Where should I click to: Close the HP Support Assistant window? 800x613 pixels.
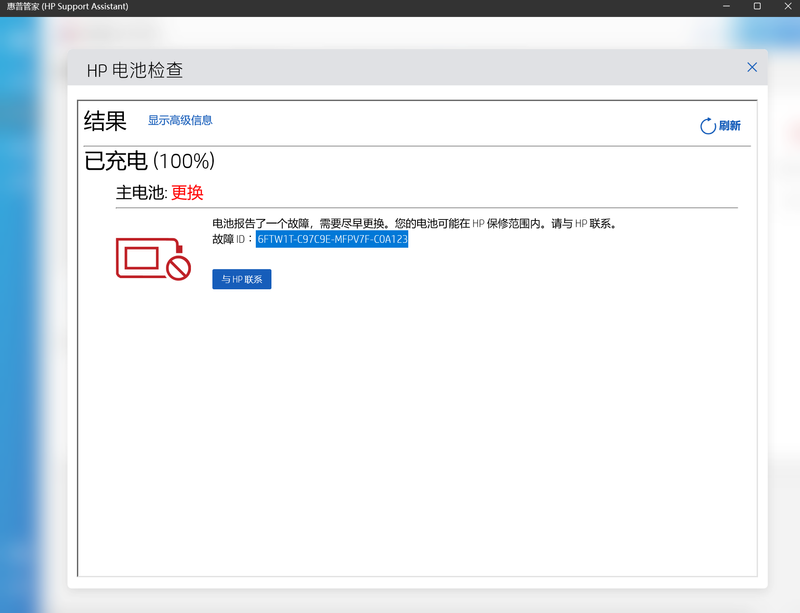[x=787, y=7]
